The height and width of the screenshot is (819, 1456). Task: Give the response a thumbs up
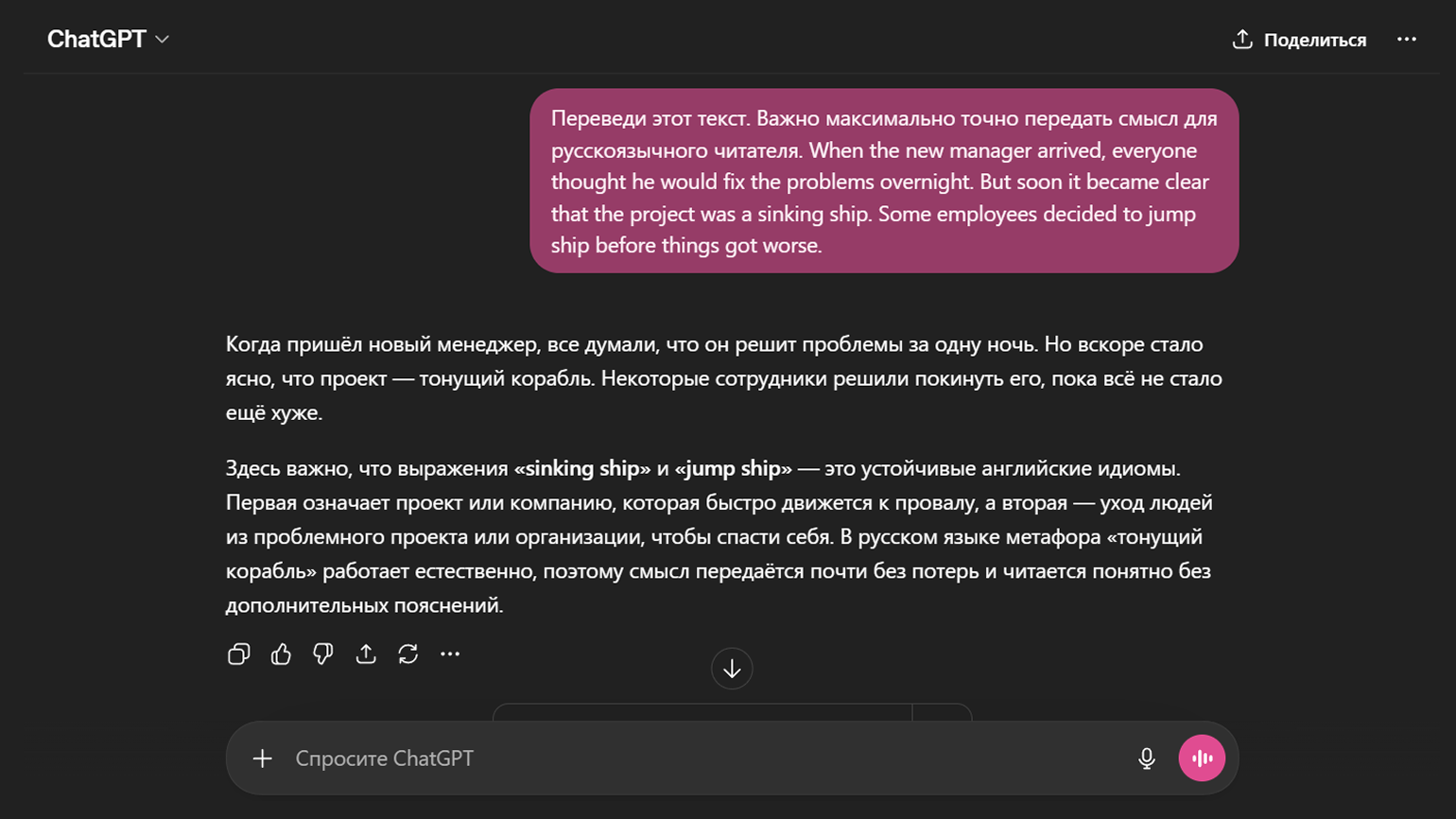pyautogui.click(x=281, y=654)
